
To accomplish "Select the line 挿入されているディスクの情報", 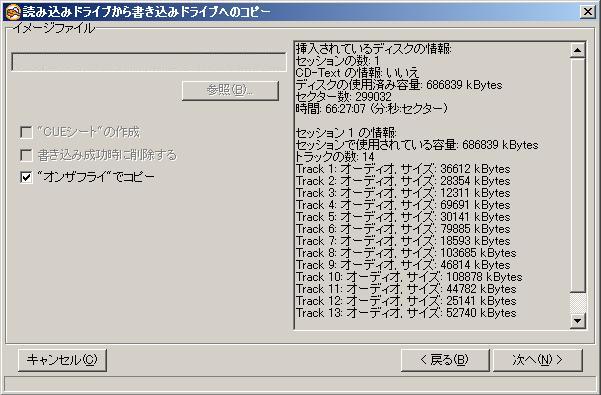I will tap(374, 49).
